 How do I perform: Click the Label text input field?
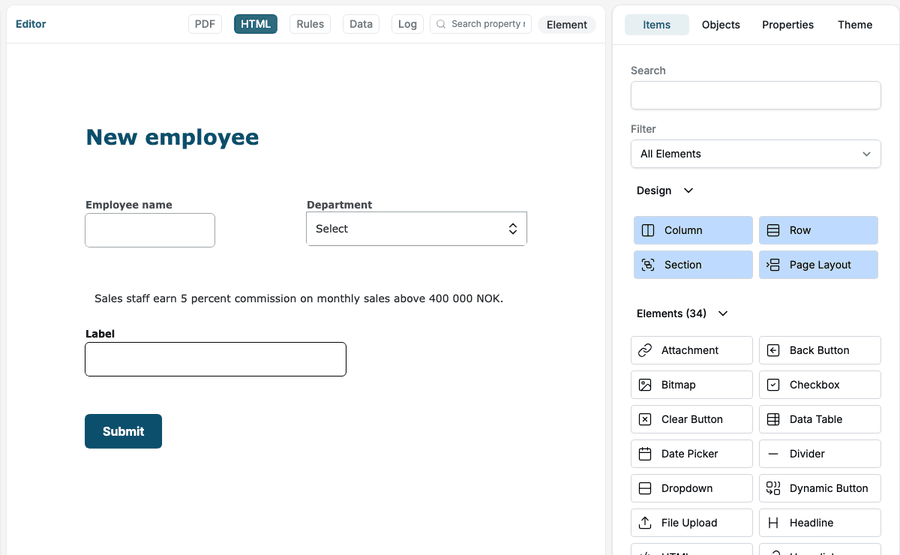click(216, 359)
